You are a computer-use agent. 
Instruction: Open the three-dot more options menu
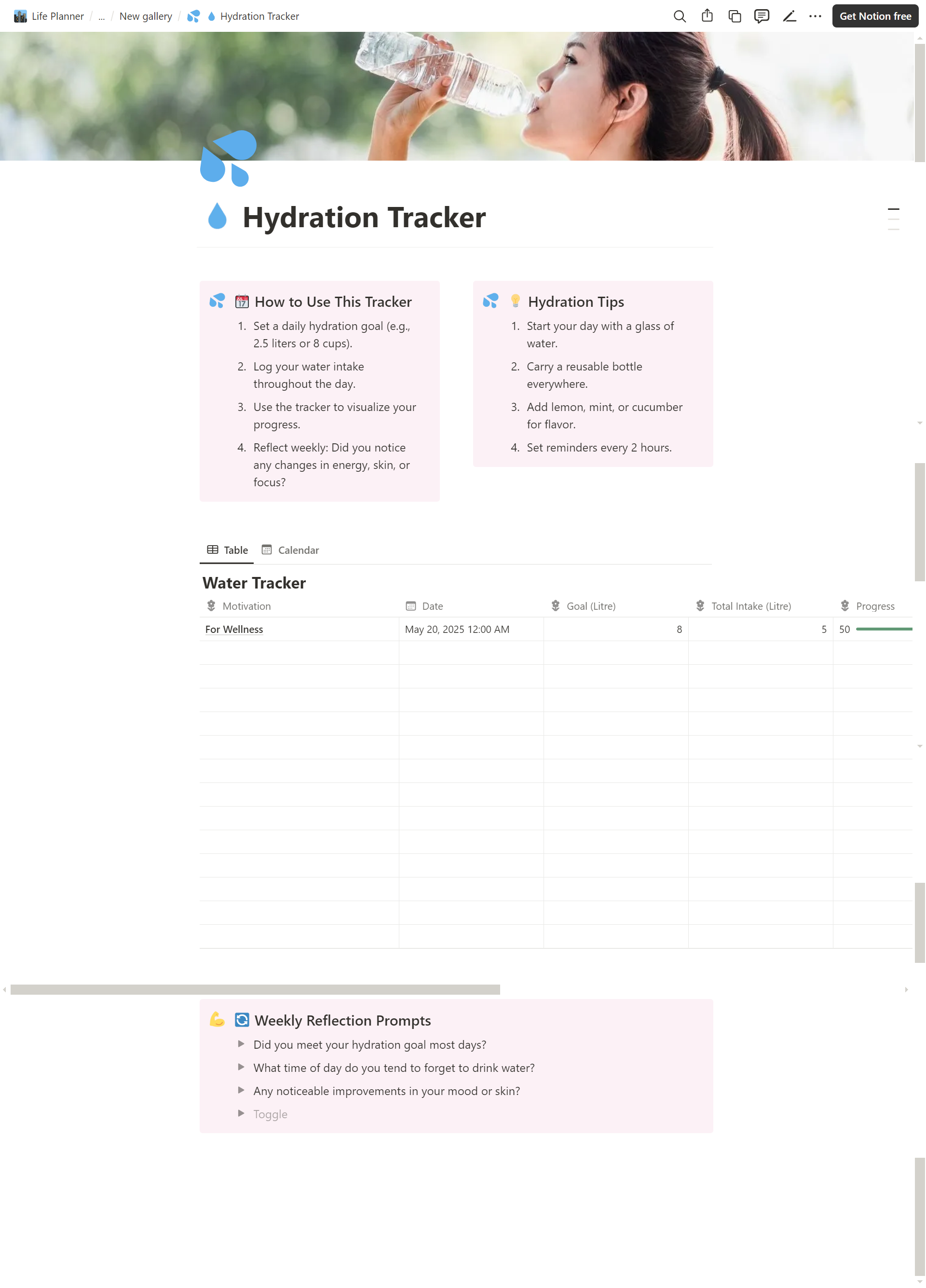coord(815,16)
